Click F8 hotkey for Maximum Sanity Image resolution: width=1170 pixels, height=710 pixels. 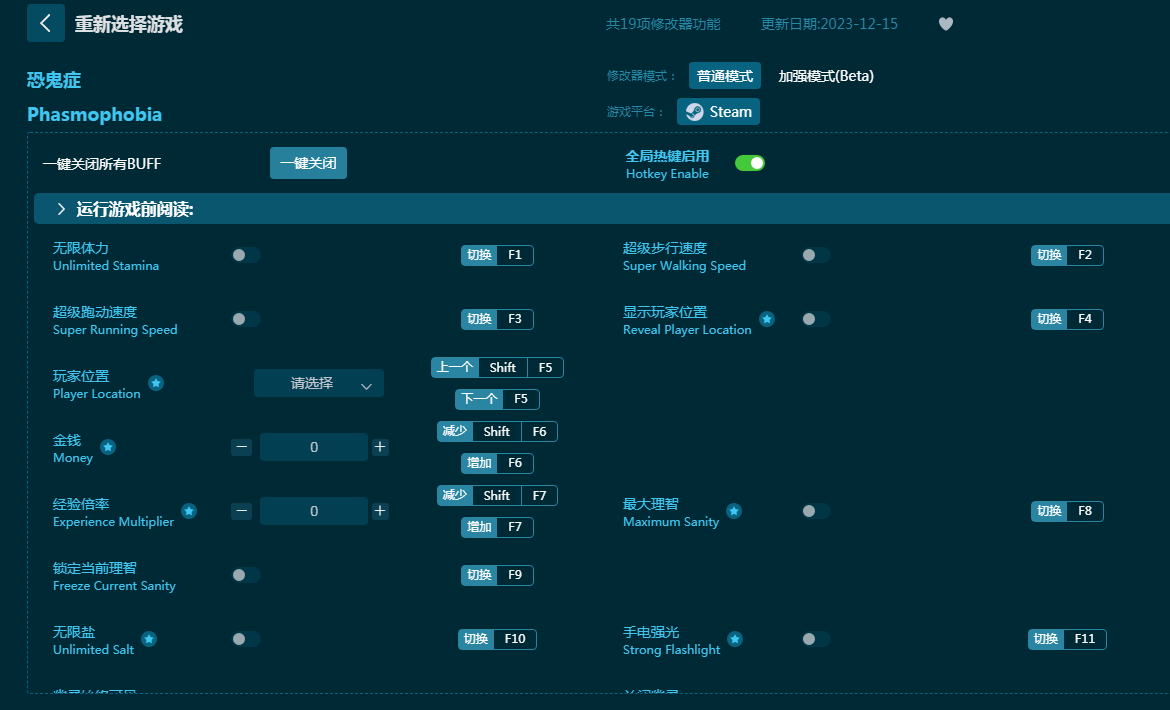click(1067, 511)
